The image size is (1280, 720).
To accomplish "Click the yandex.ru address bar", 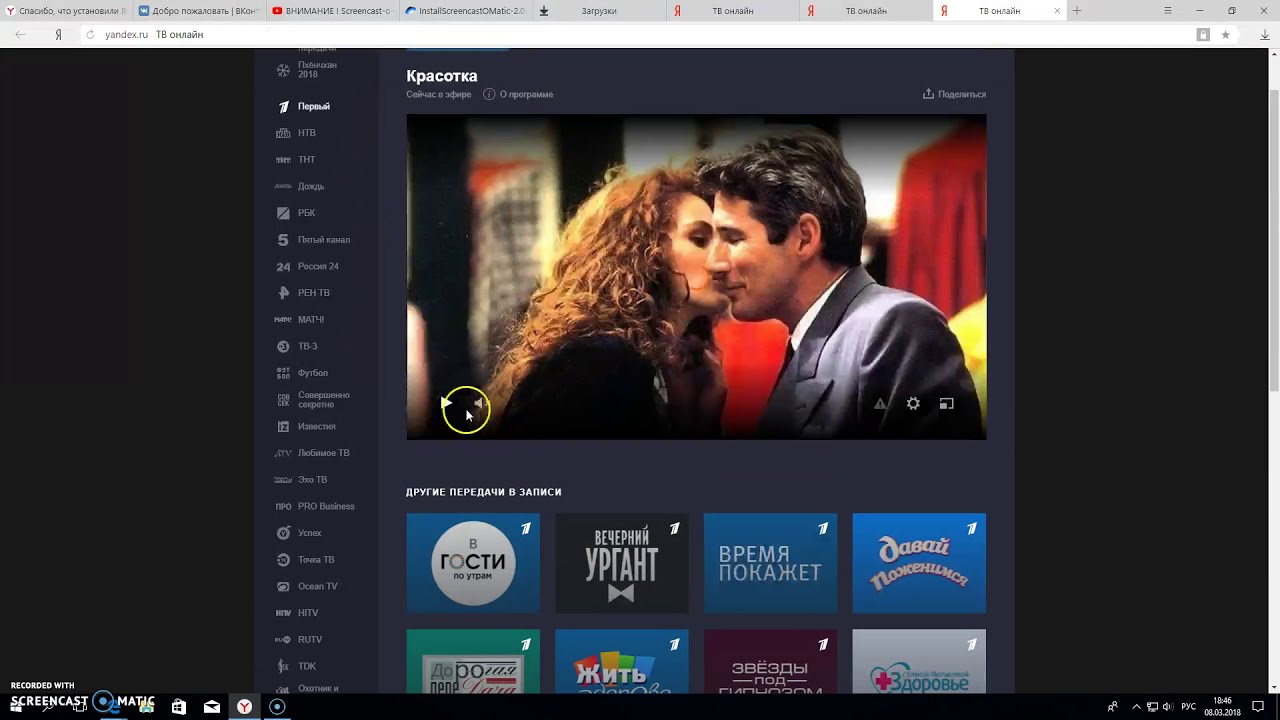I will pos(640,34).
